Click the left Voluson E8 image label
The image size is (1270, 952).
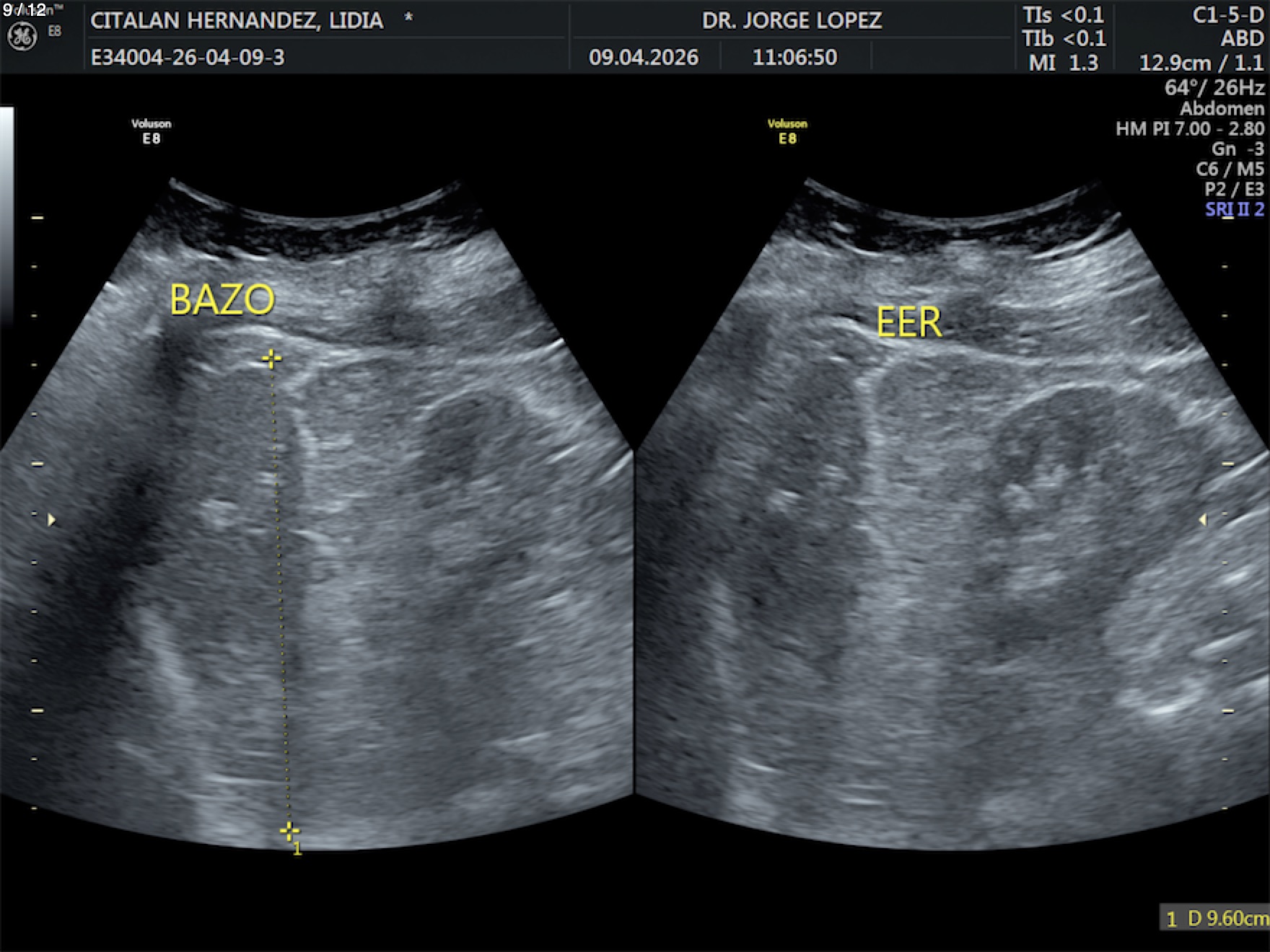point(151,131)
